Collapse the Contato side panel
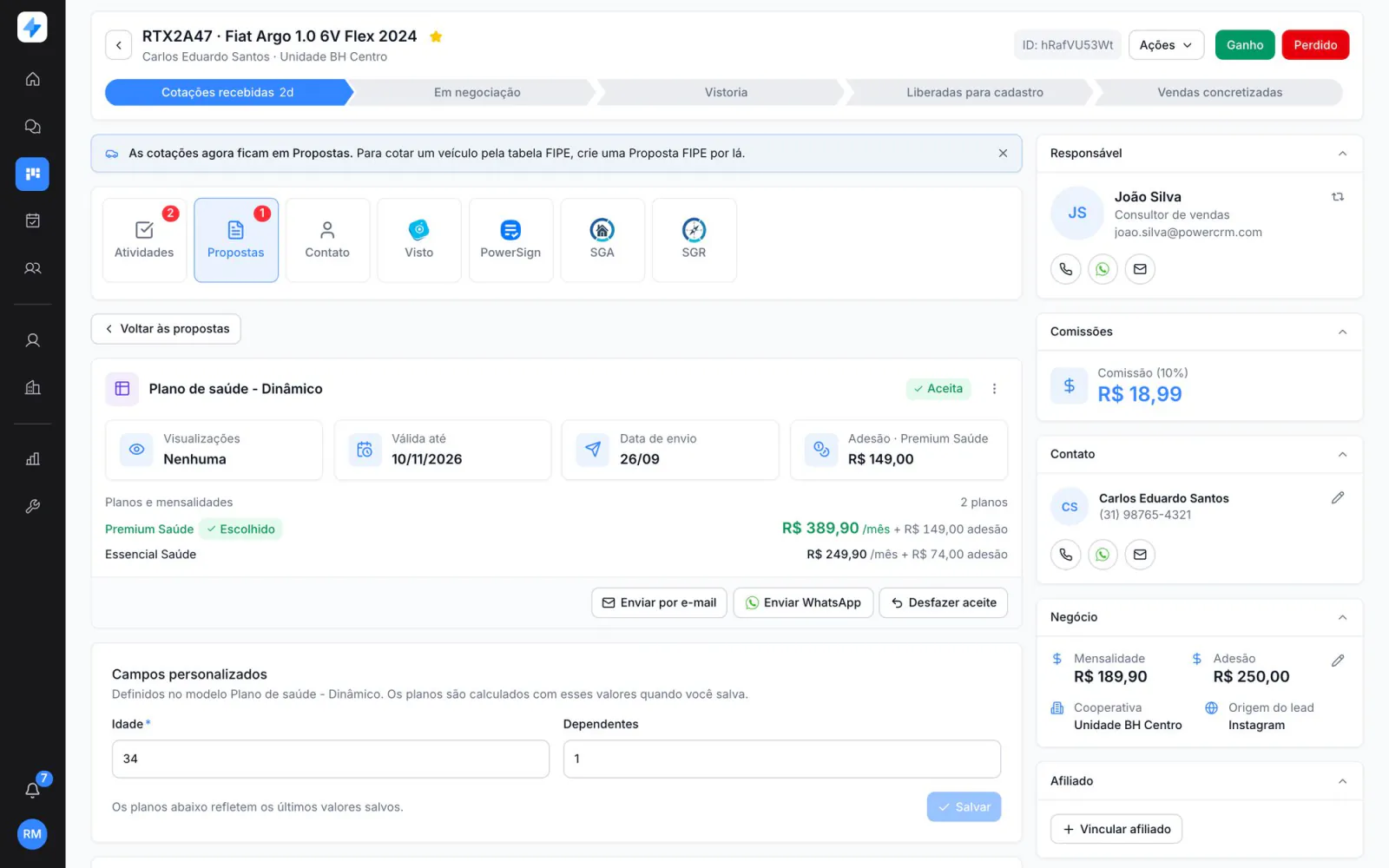 click(1342, 454)
